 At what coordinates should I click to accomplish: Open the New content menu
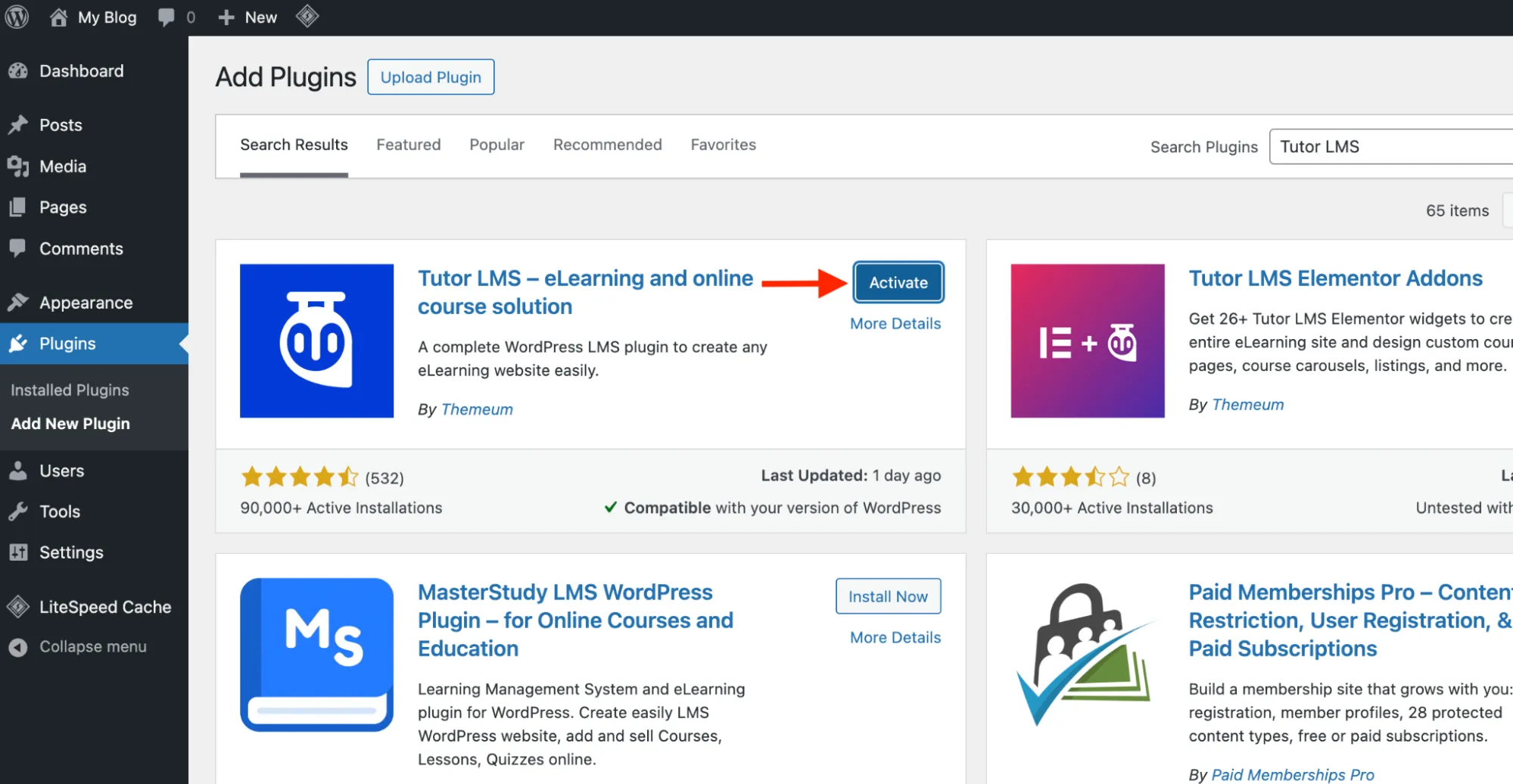260,17
